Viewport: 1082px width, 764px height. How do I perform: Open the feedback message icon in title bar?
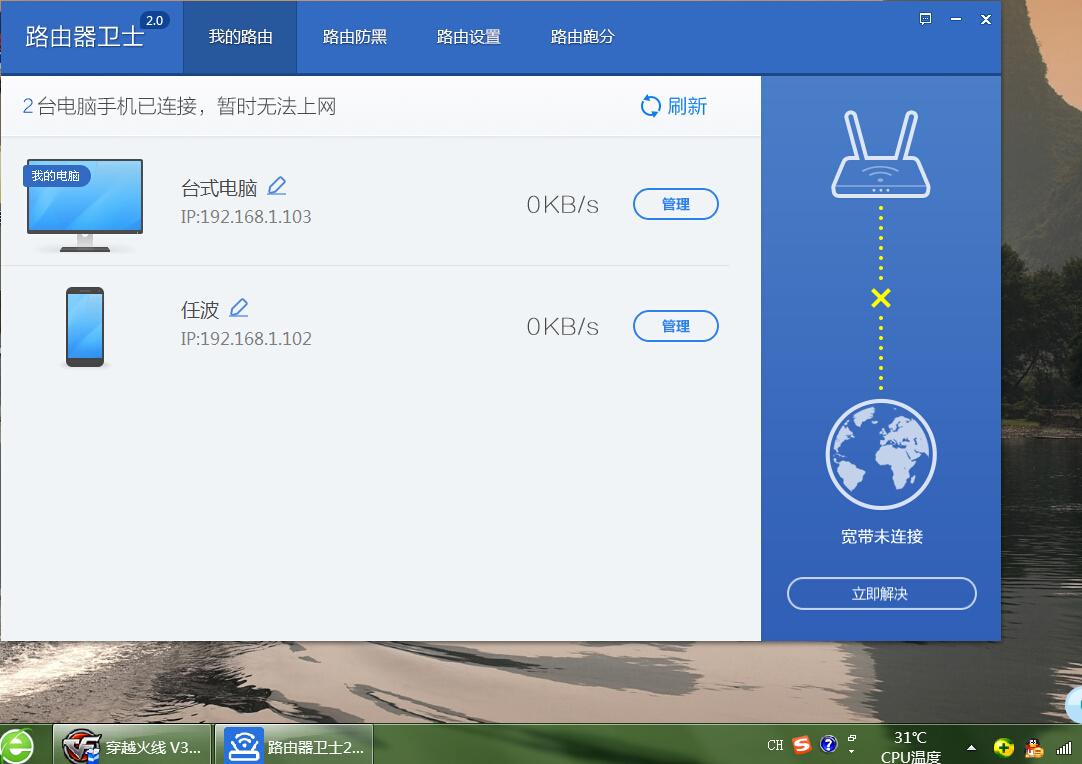pyautogui.click(x=925, y=18)
